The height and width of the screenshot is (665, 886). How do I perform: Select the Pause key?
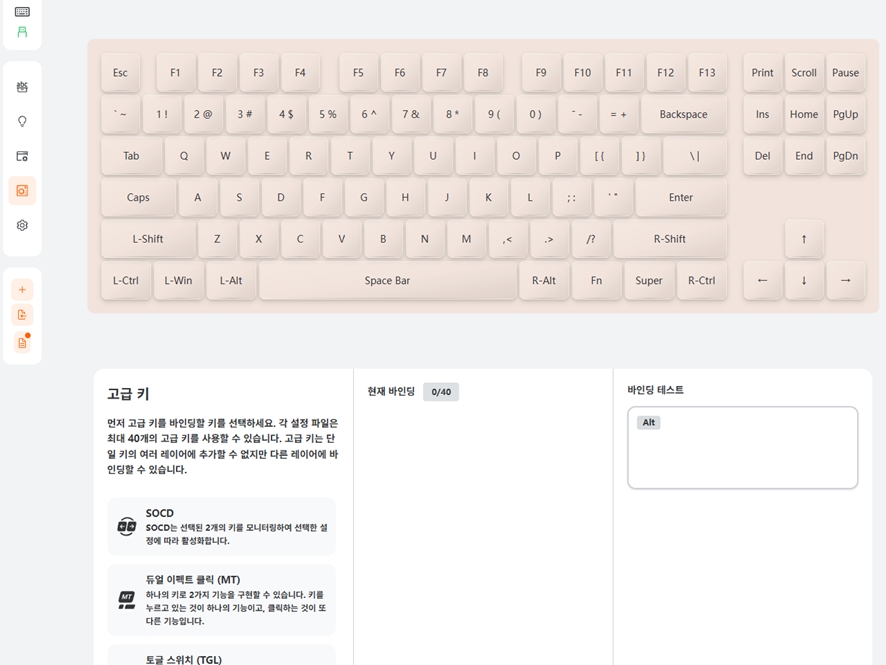coord(845,72)
